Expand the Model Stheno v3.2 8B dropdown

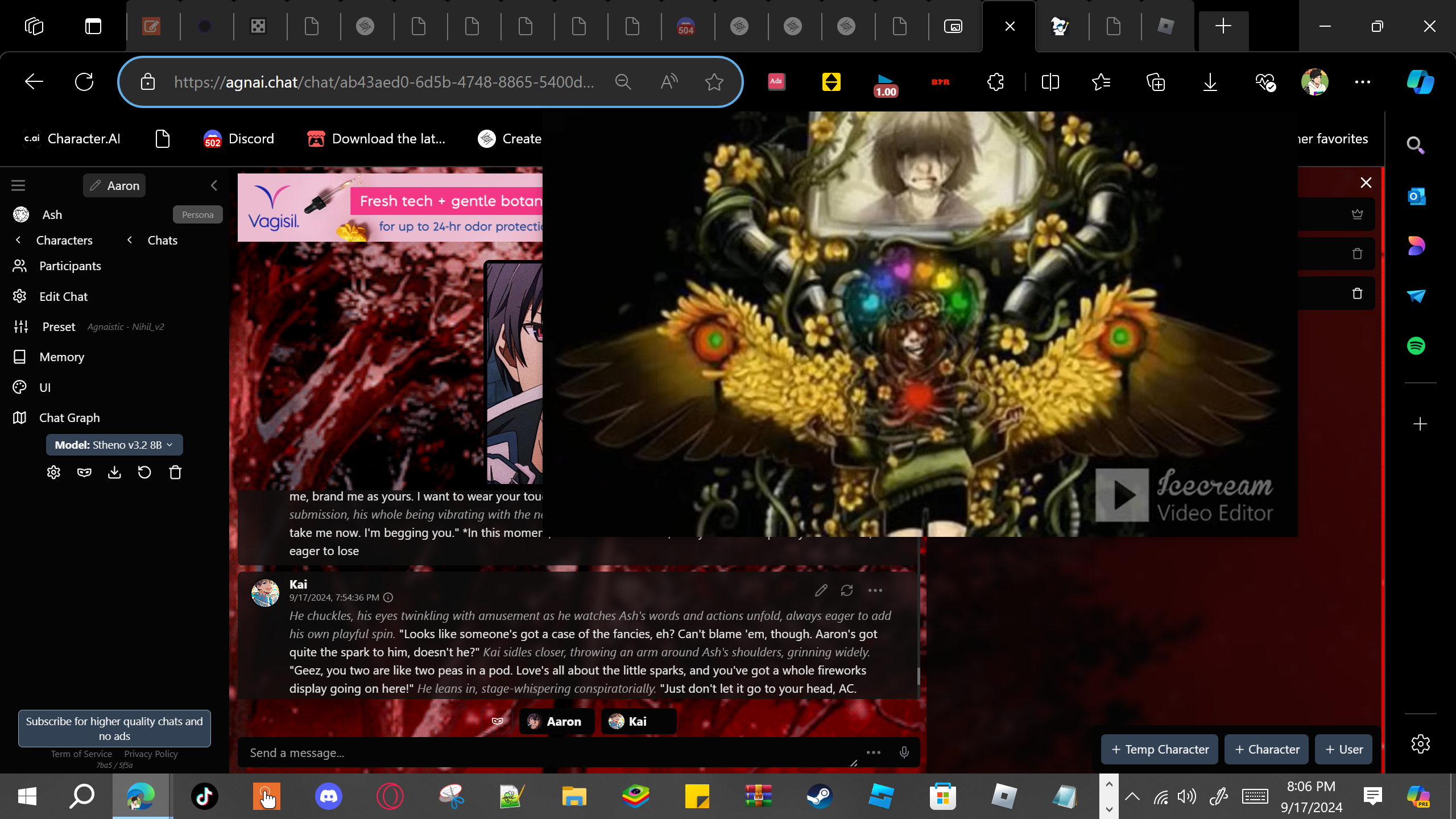[114, 445]
